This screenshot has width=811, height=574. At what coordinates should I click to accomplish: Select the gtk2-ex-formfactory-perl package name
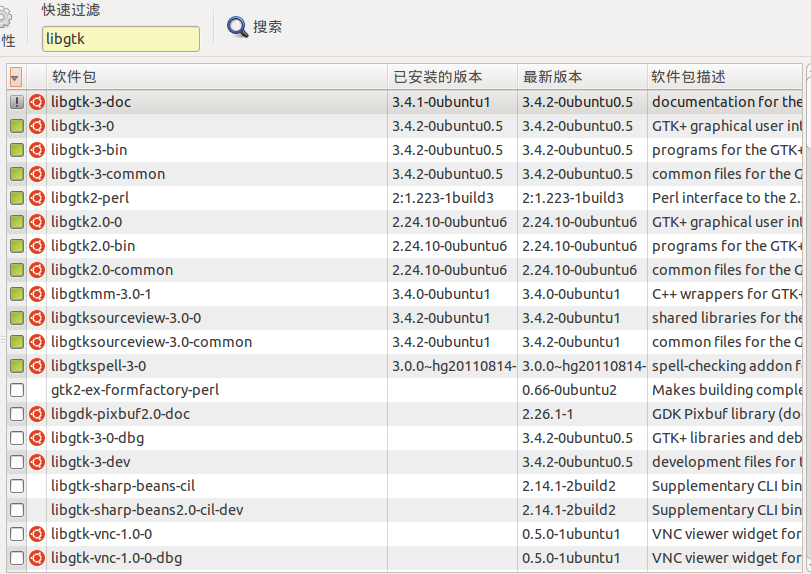point(135,390)
